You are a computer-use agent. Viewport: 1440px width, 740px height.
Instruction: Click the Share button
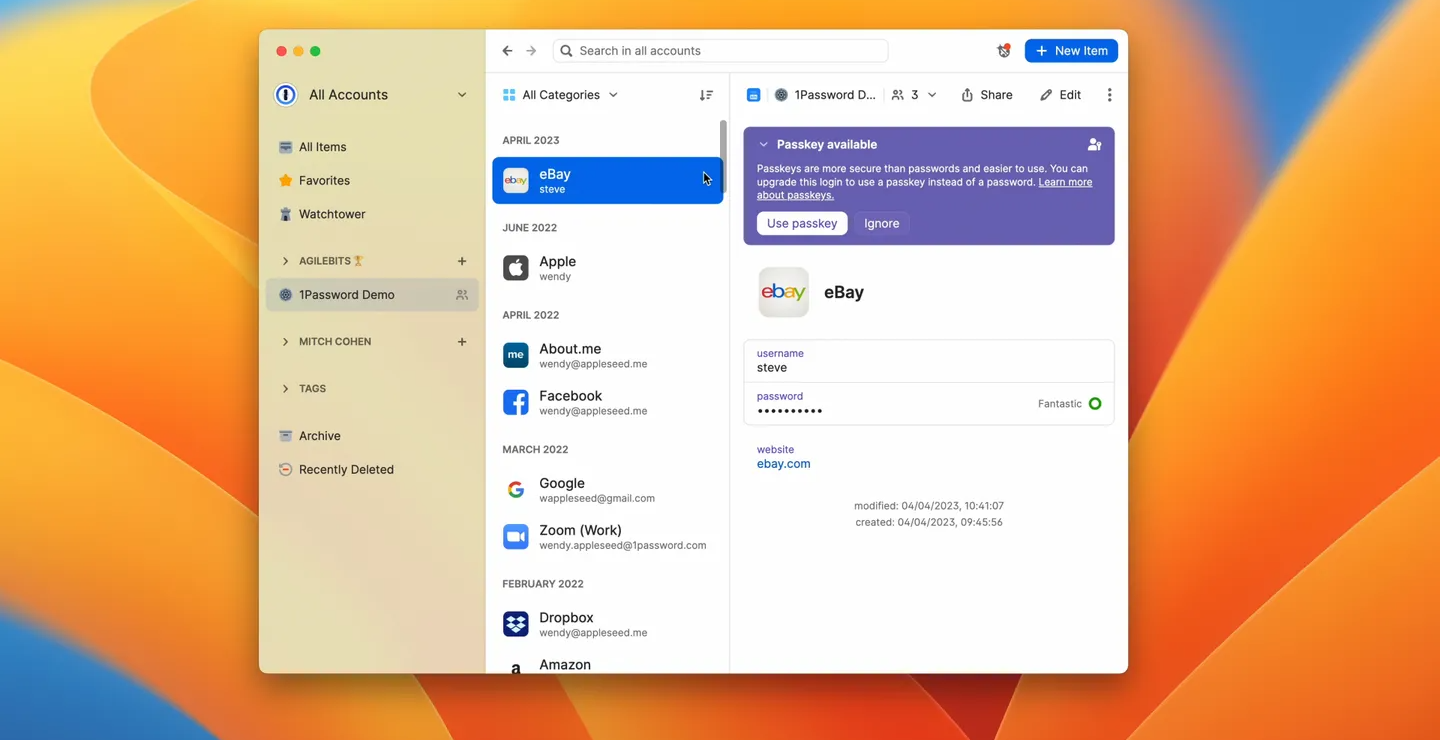point(987,95)
